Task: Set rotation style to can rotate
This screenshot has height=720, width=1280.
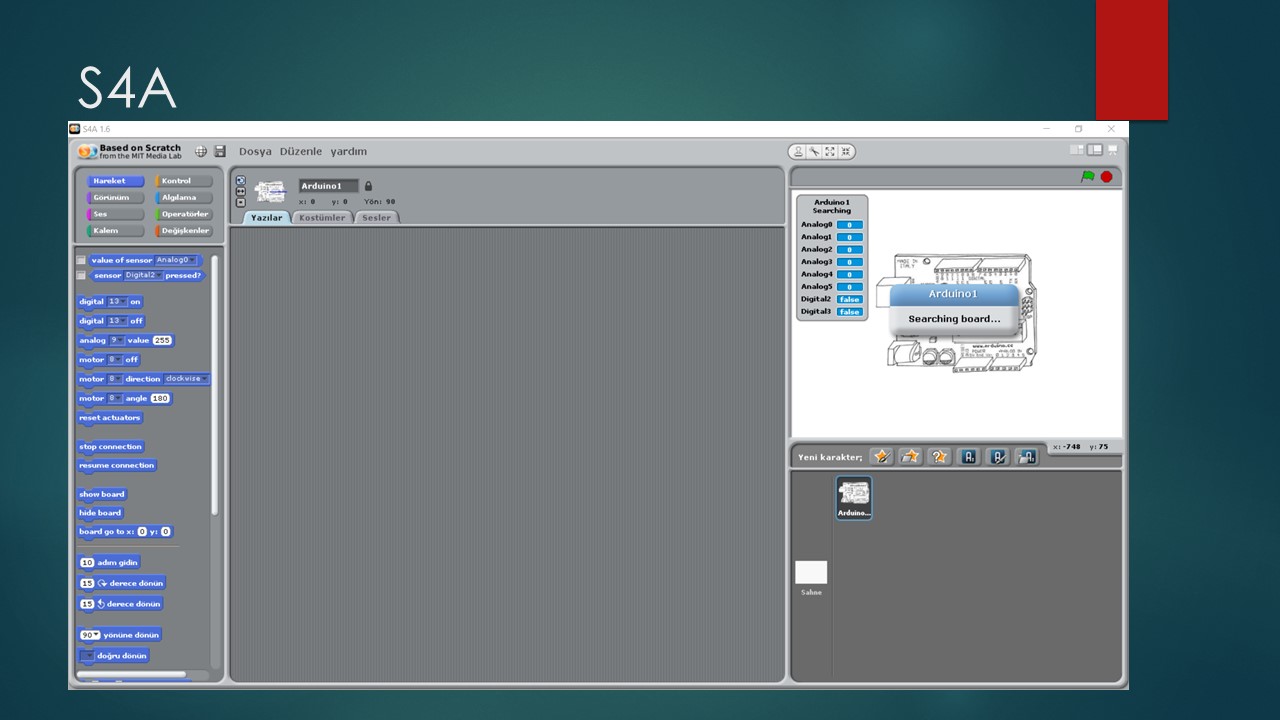Action: [240, 181]
